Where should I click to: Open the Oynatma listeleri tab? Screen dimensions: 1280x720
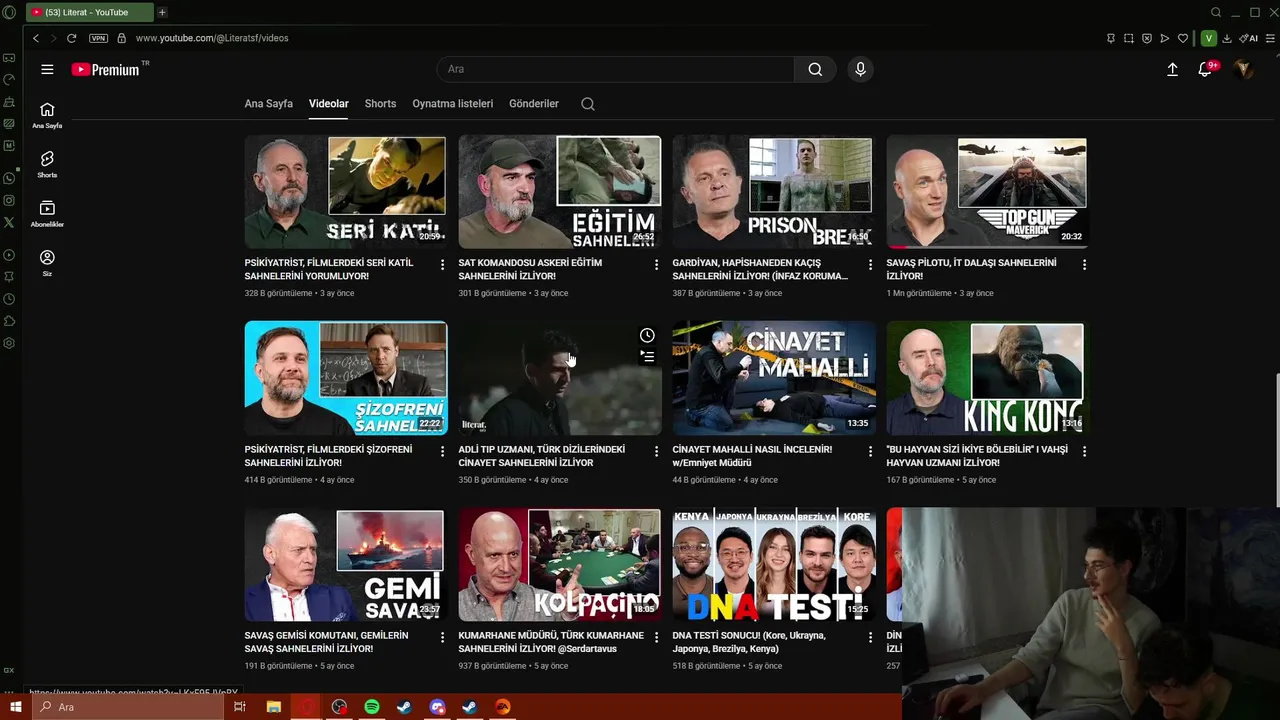(x=453, y=104)
